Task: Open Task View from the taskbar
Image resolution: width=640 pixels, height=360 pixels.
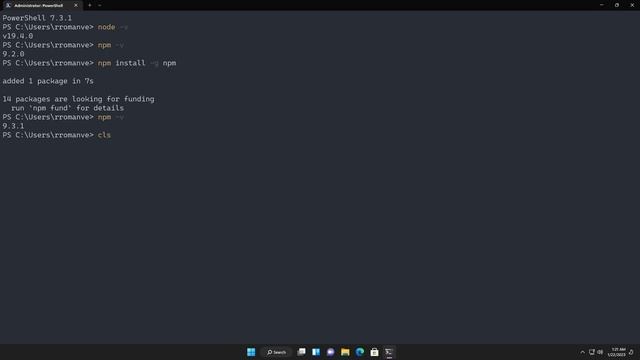Action: 301,352
